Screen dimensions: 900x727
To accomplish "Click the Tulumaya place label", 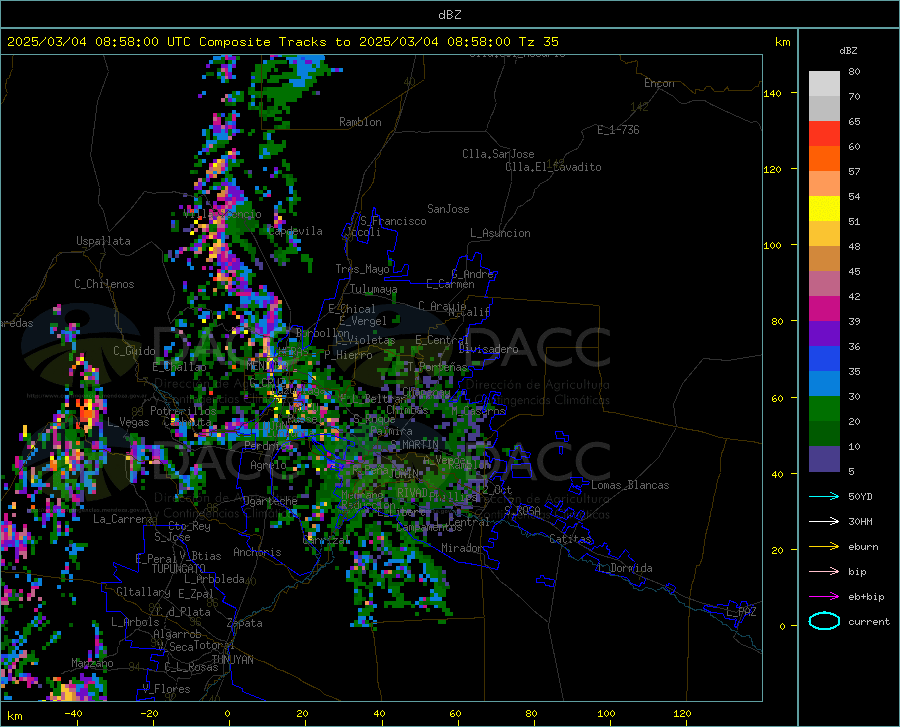I will coord(373,289).
